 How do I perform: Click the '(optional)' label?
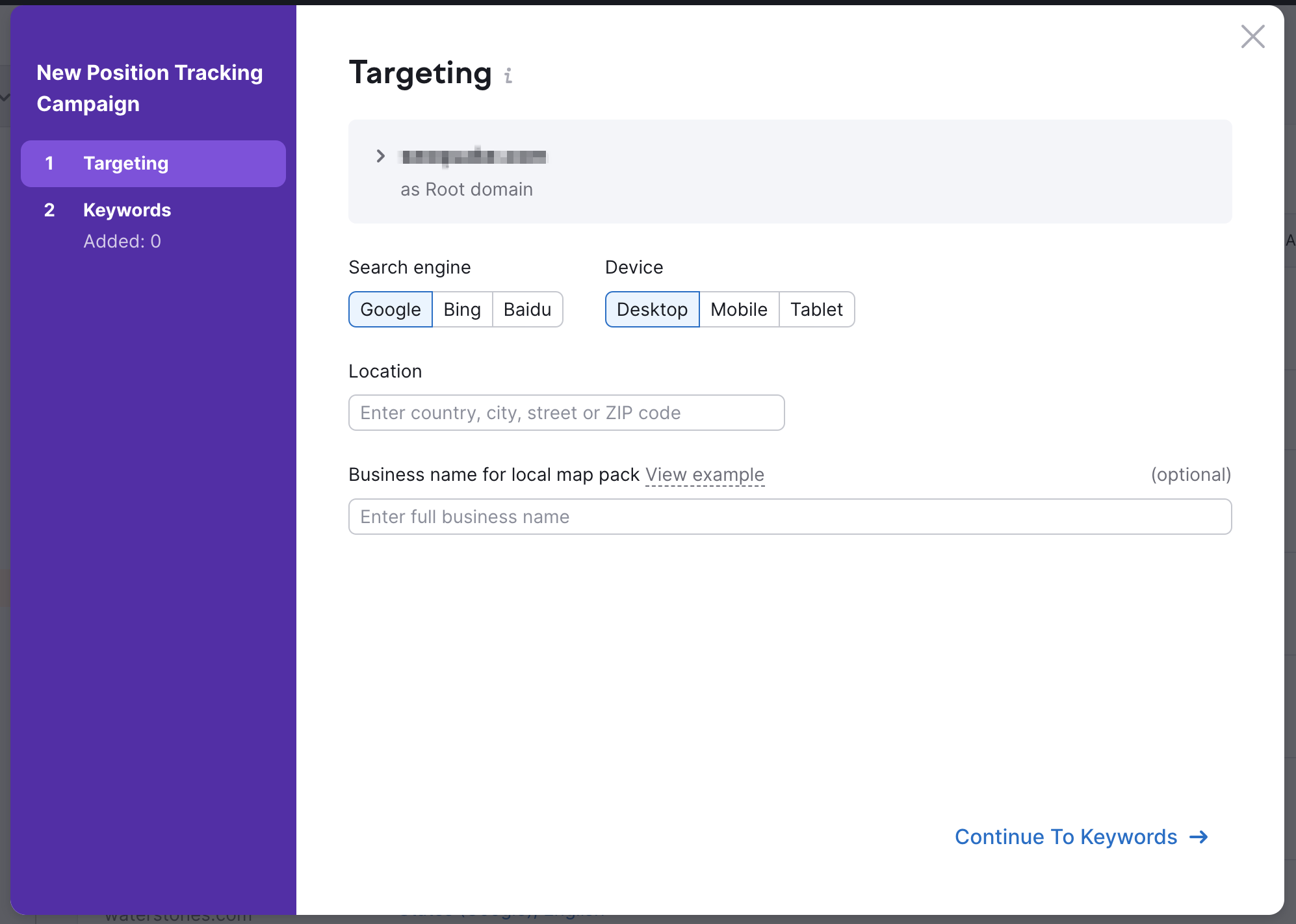[1191, 475]
